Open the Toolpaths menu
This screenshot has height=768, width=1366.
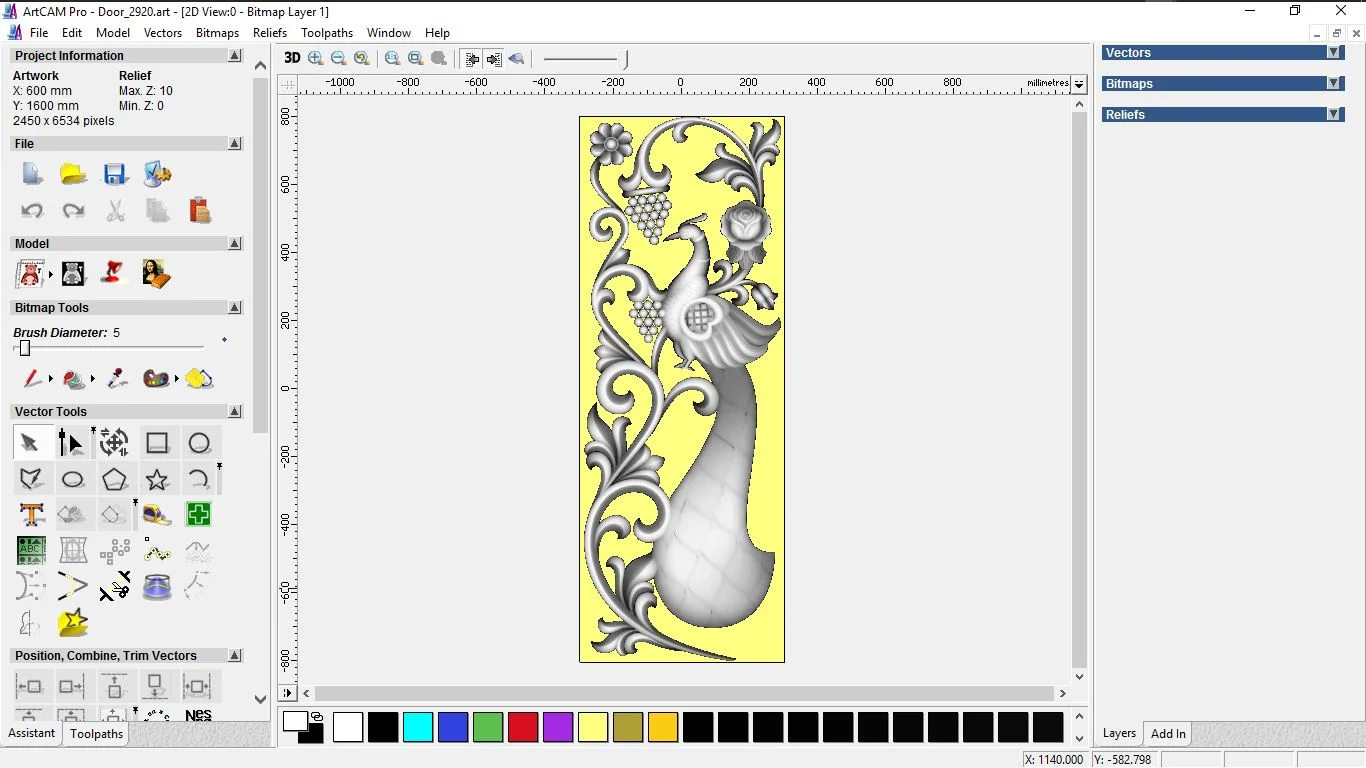coord(327,33)
